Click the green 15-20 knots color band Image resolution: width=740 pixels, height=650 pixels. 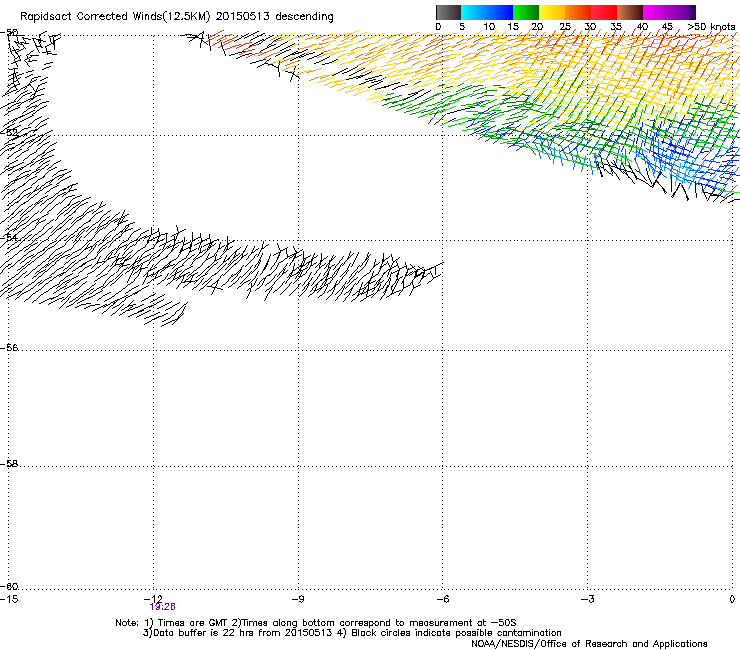coord(526,12)
